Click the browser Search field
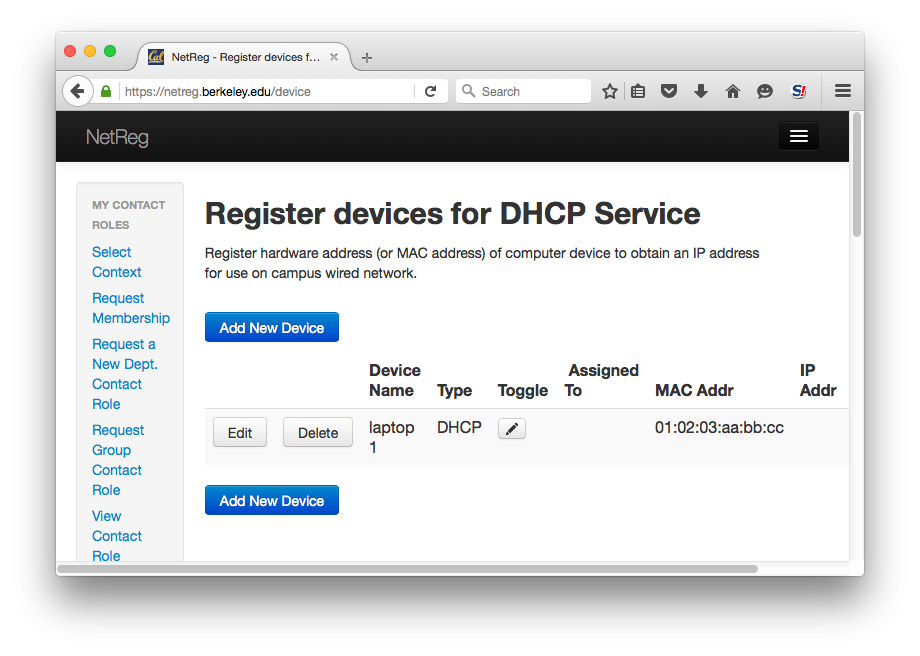This screenshot has width=920, height=656. (523, 92)
